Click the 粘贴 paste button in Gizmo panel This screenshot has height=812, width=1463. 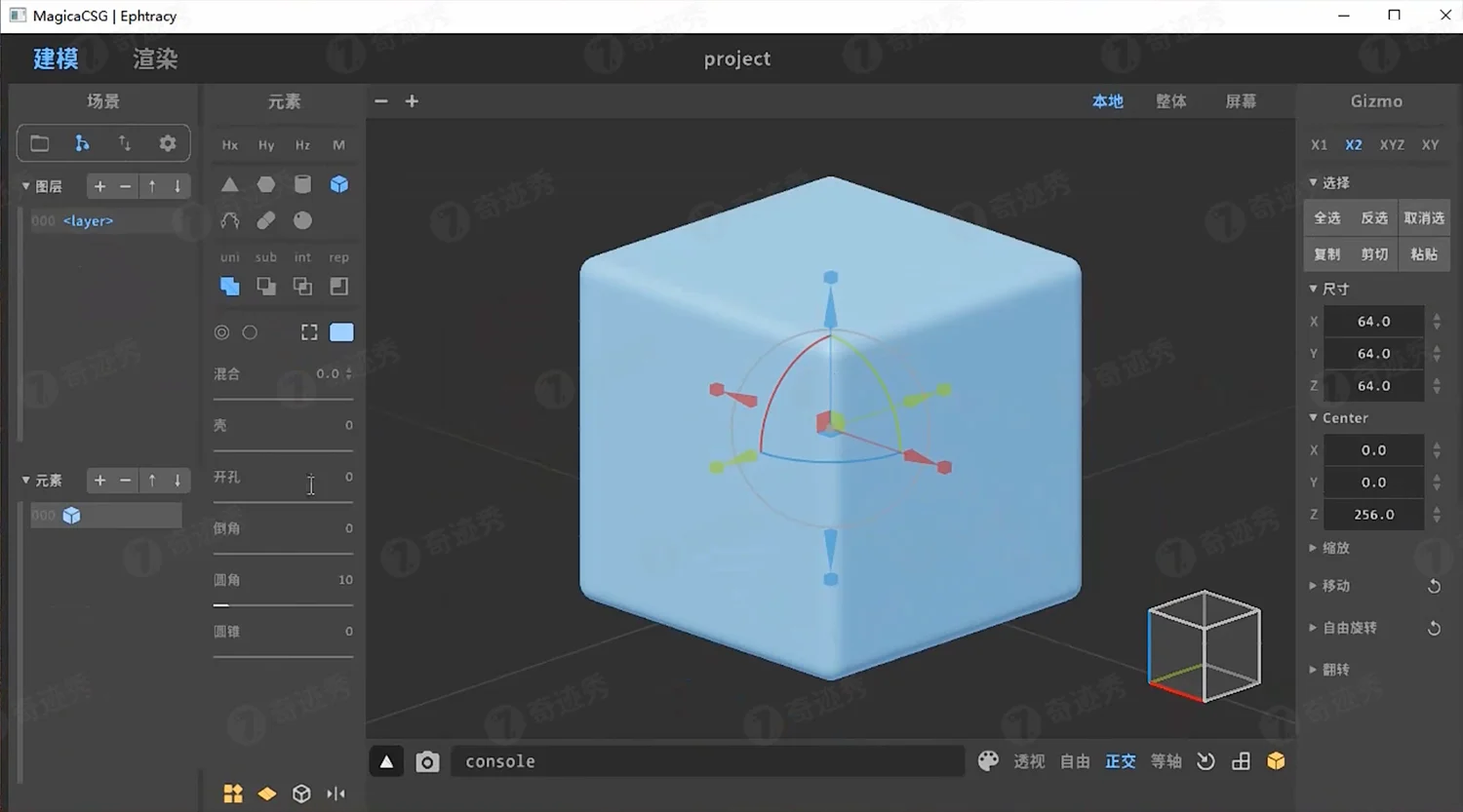click(x=1423, y=253)
